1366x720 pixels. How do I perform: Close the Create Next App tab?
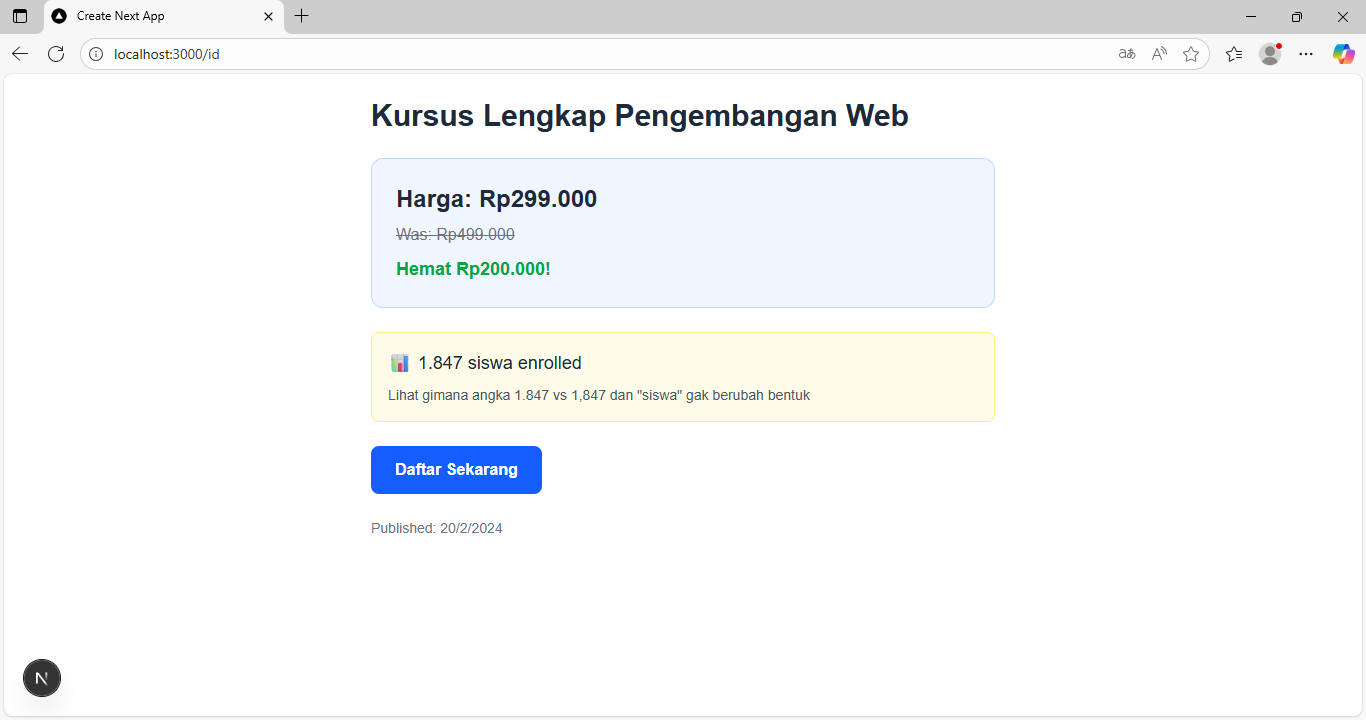point(268,16)
